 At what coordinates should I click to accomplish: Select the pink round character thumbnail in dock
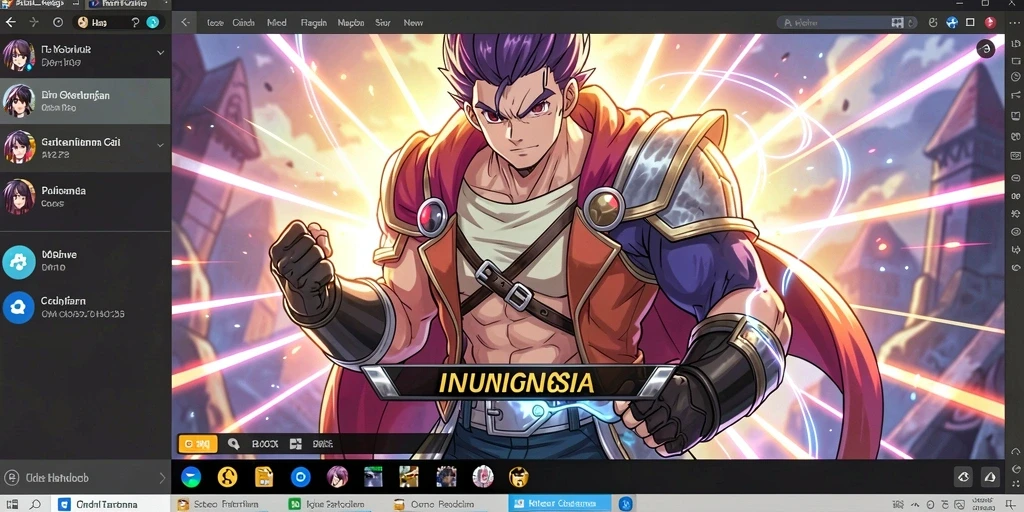[483, 477]
